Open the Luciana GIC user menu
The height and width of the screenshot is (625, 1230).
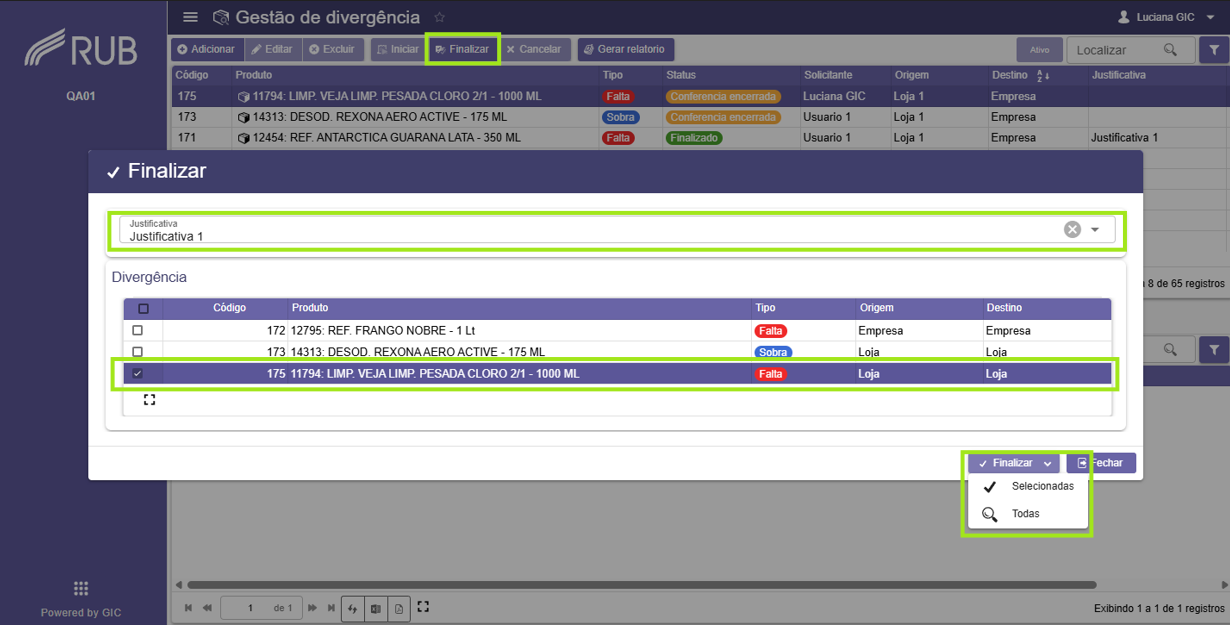(x=1166, y=17)
